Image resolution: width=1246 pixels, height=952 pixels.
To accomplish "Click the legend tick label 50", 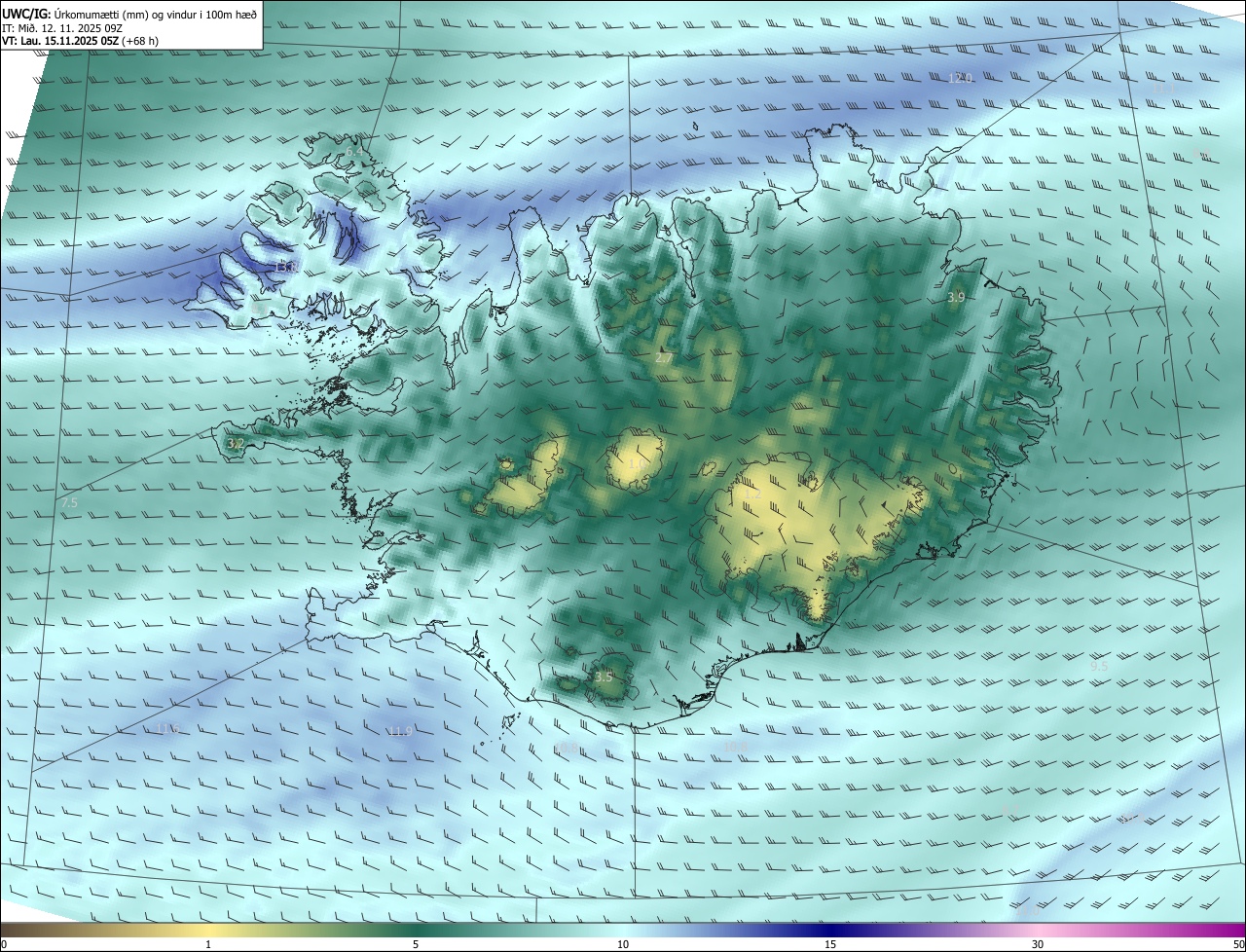I will tap(1238, 944).
